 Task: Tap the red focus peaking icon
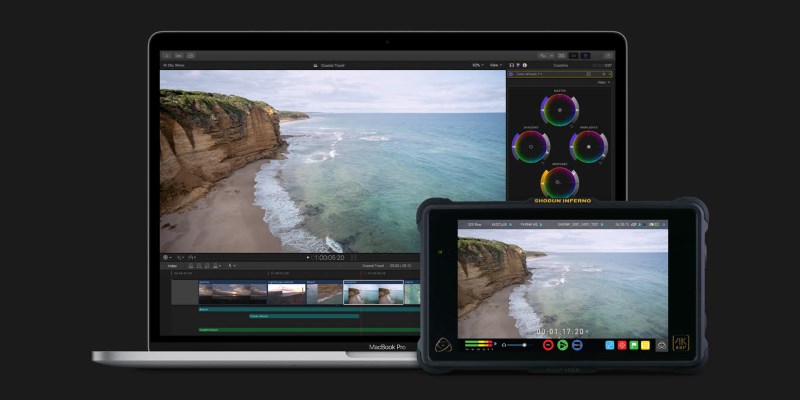622,345
